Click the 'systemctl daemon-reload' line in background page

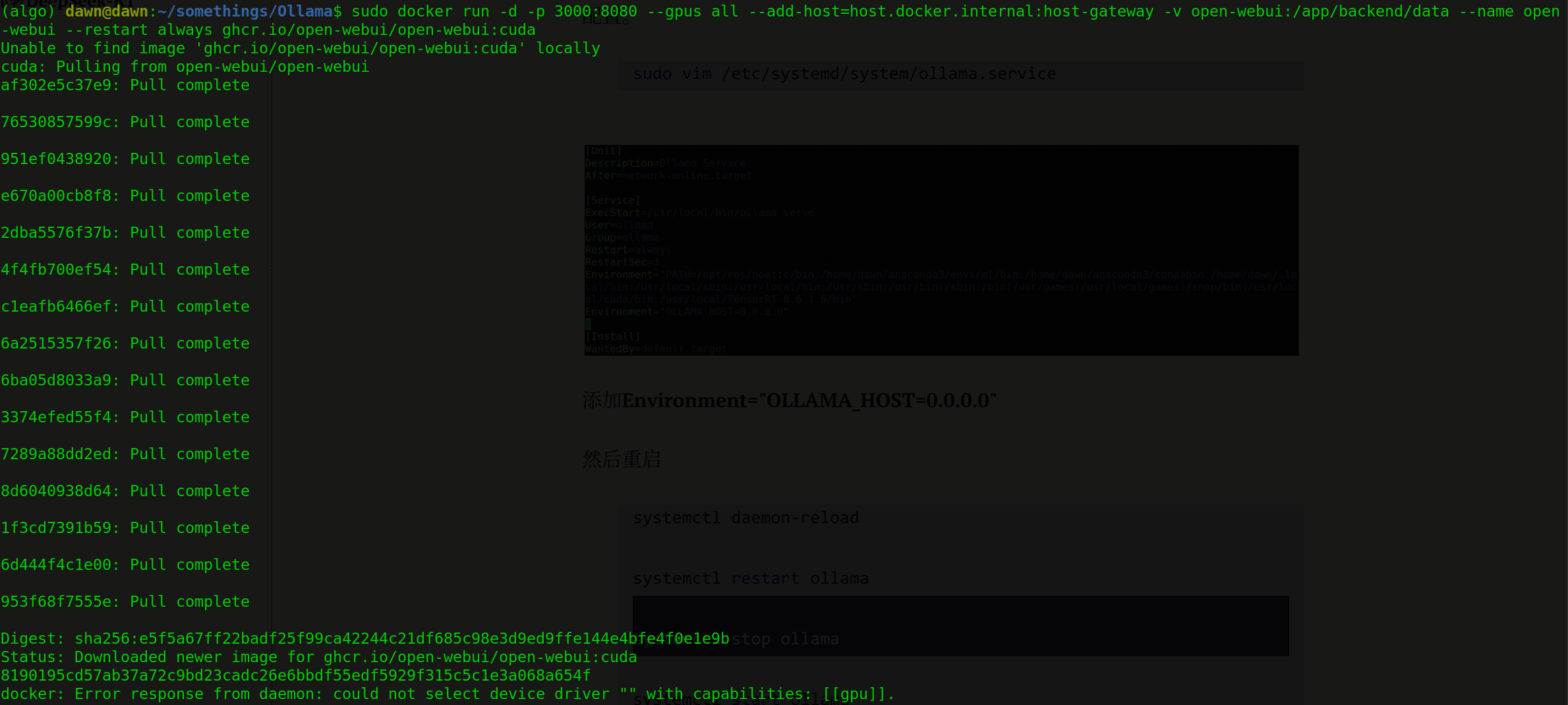click(746, 518)
